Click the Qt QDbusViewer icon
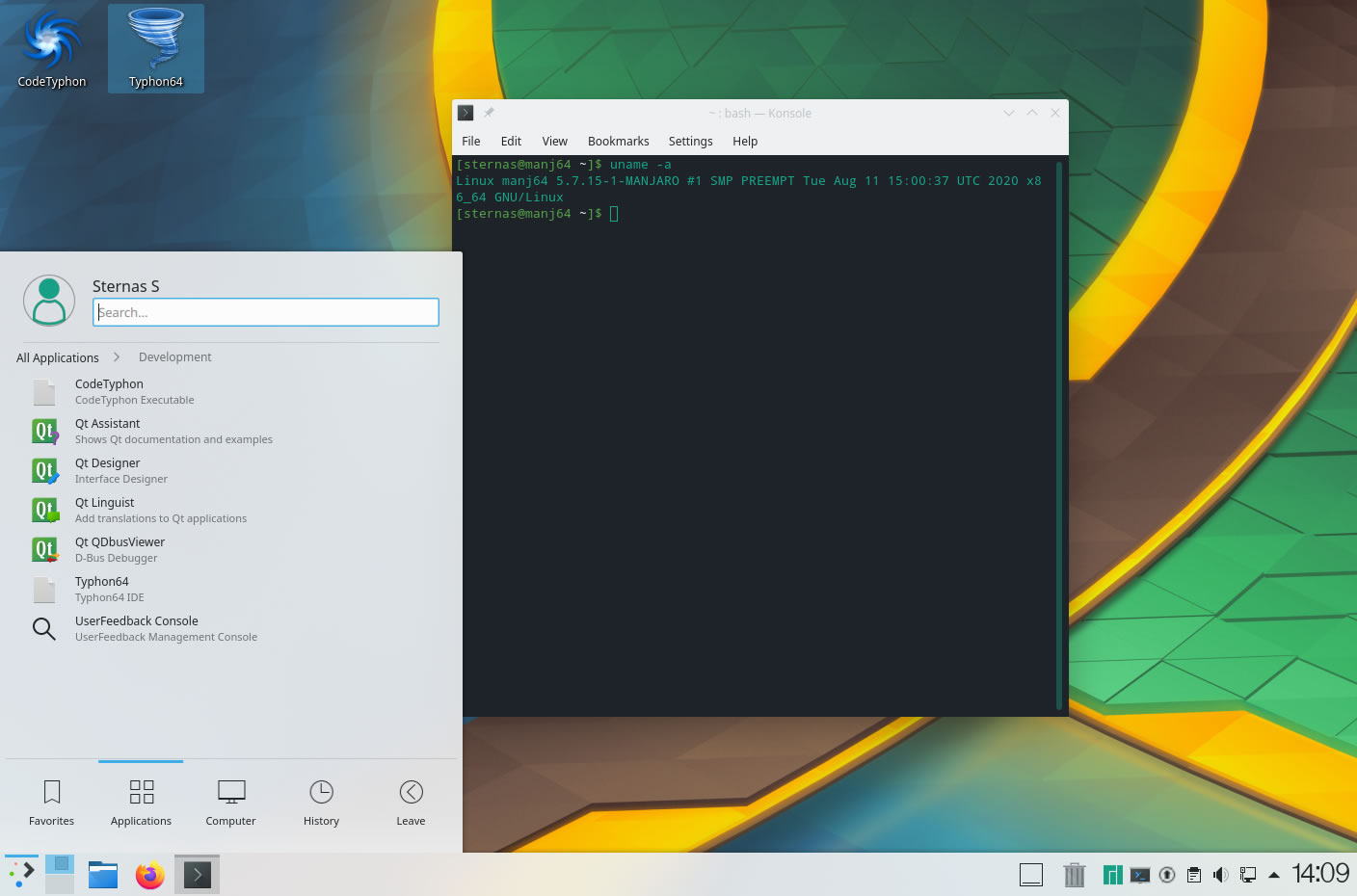 click(x=44, y=549)
